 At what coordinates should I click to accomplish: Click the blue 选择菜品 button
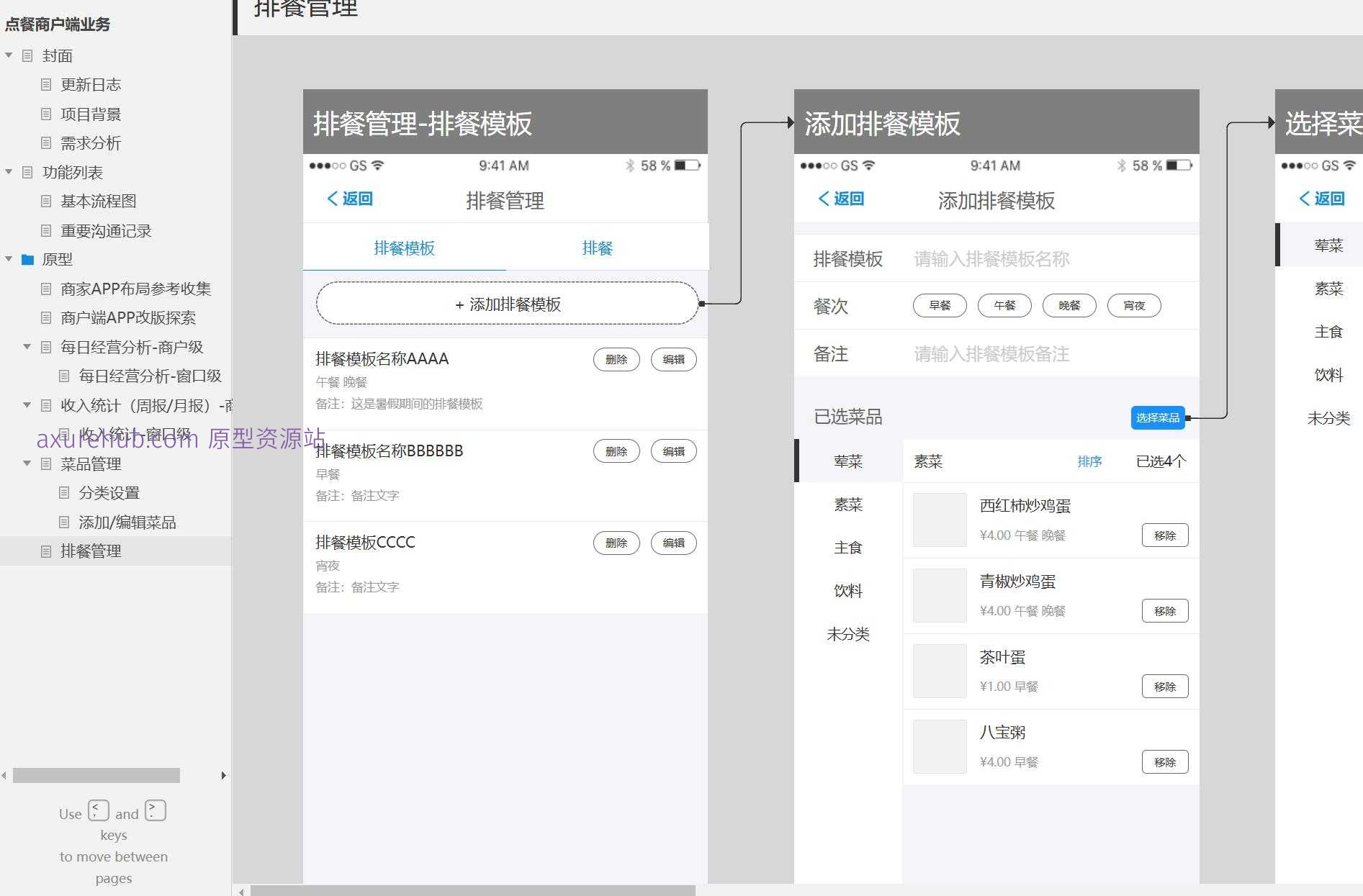1157,417
